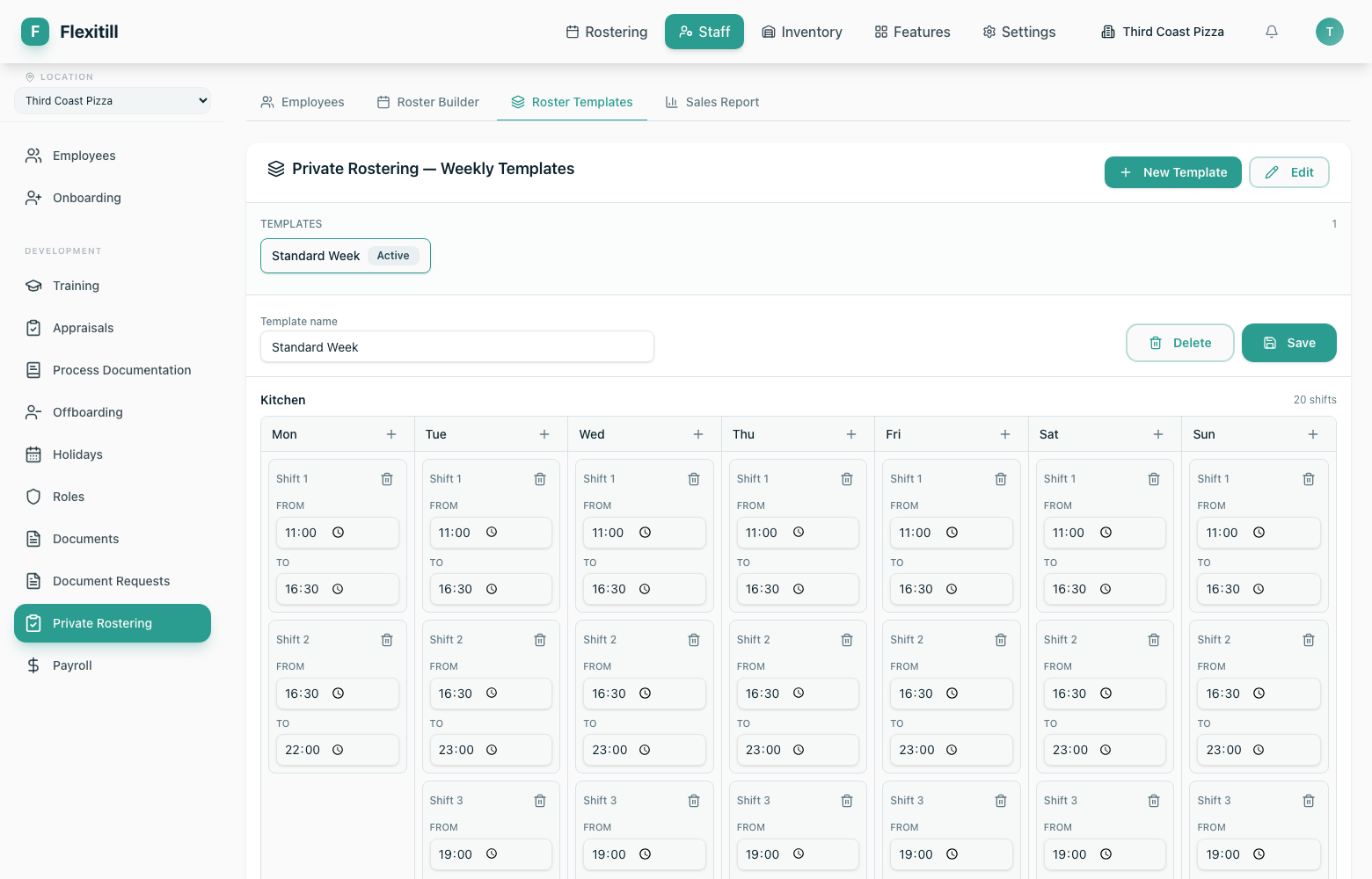Remove Tuesday Shift 3 via trash icon
This screenshot has height=879, width=1372.
(540, 801)
